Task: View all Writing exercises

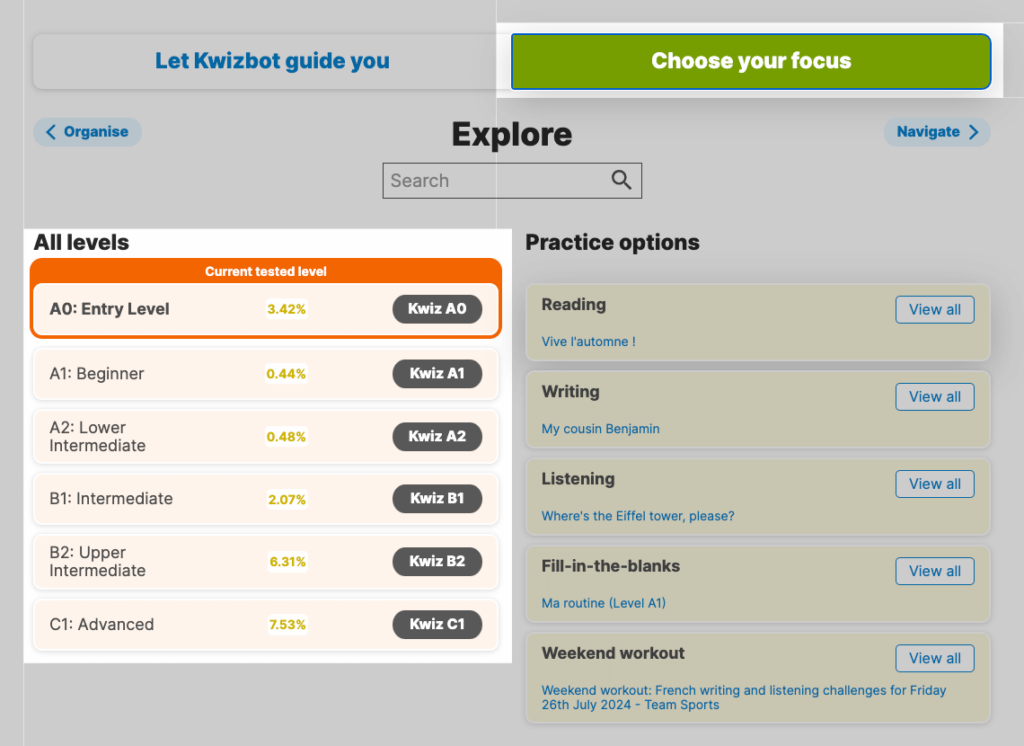Action: 934,397
